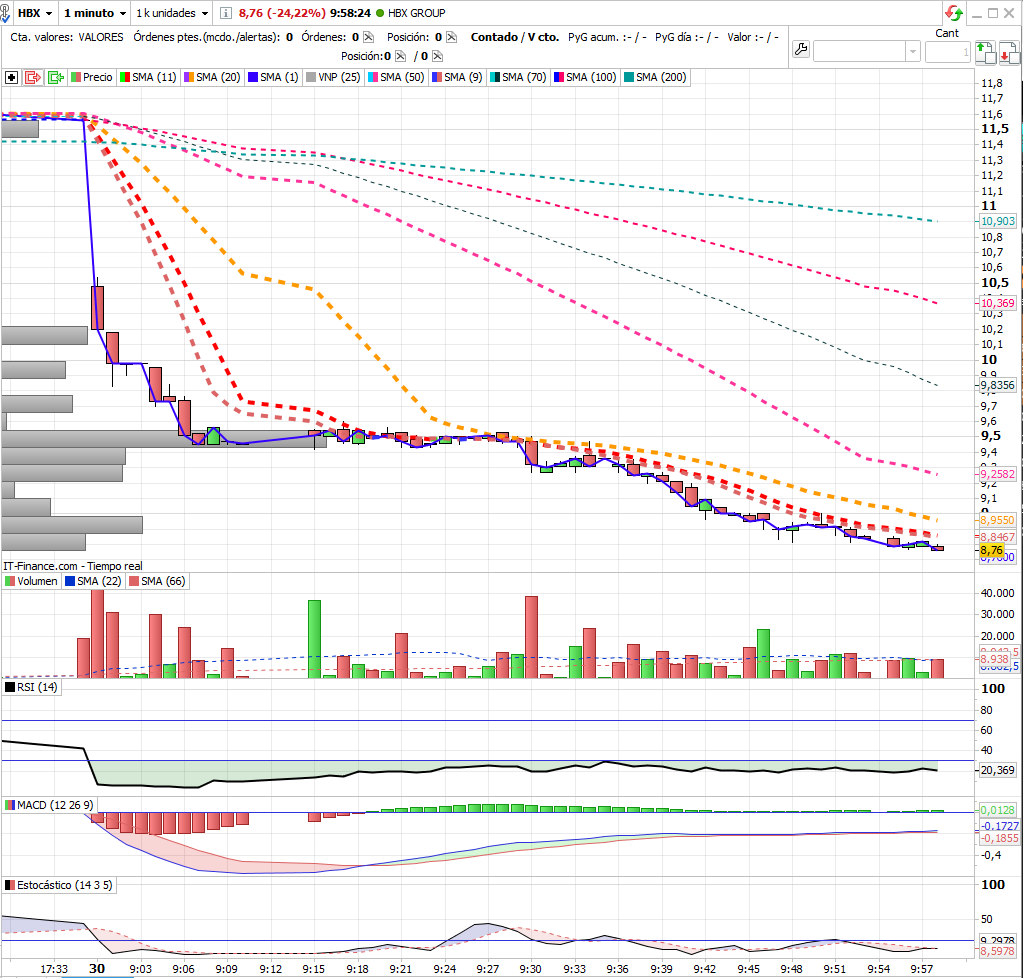
Task: Click the PyG día label
Action: click(x=673, y=37)
